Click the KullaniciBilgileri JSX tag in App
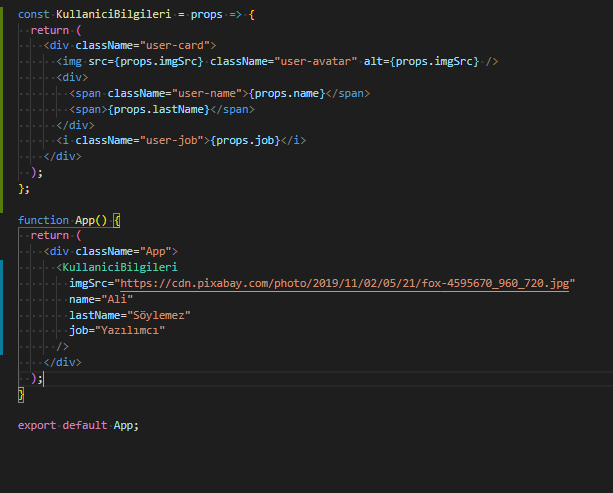613x493 pixels. click(120, 267)
